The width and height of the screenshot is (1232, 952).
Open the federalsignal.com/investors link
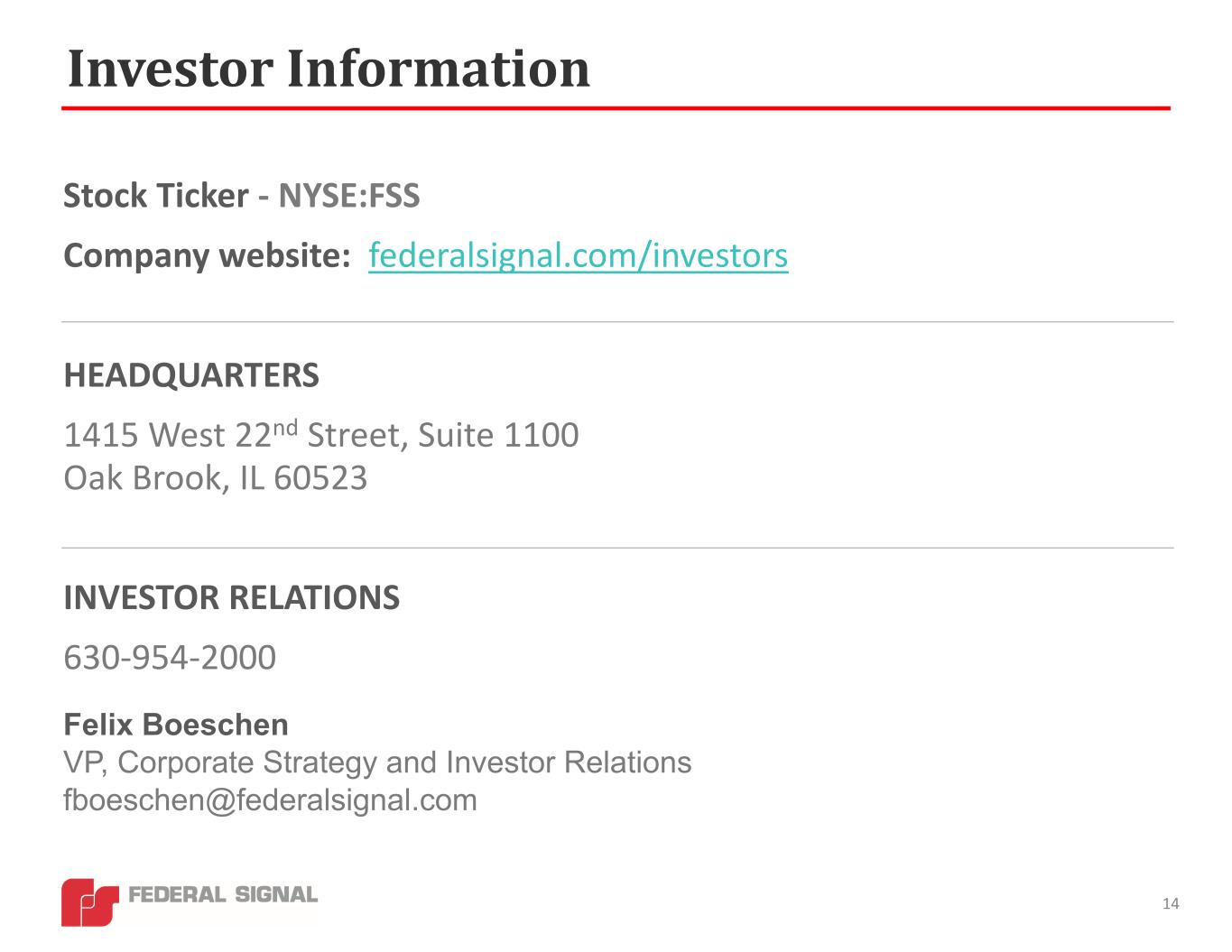coord(578,256)
